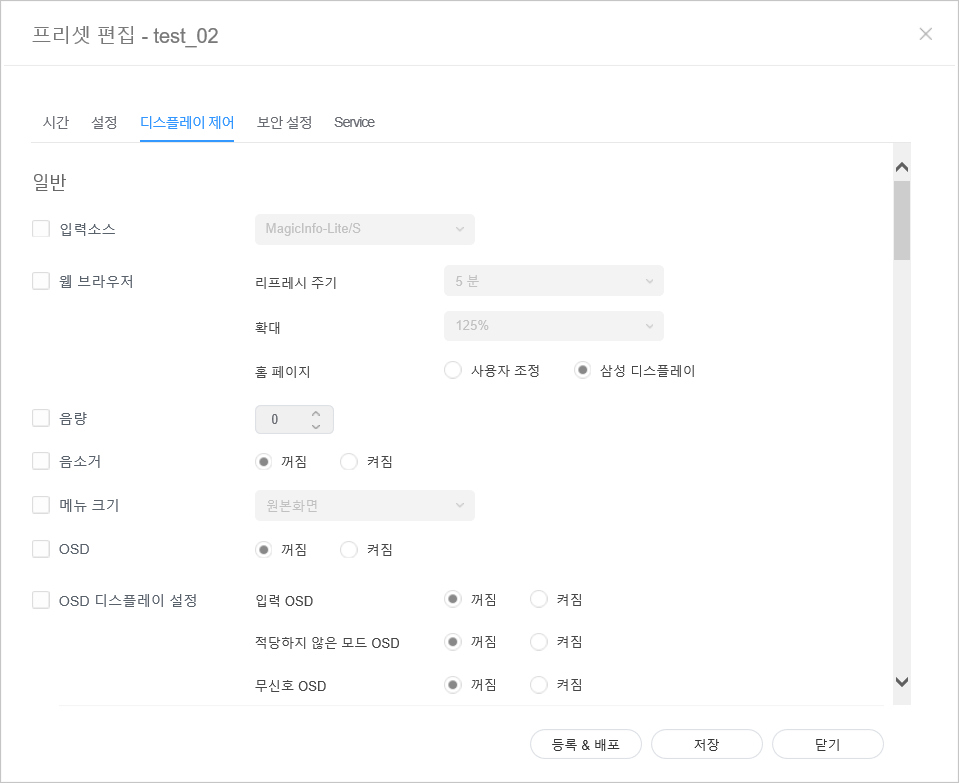Select 사용자 조정 radio for 홈 페이지
Viewport: 959px width, 783px height.
coord(454,370)
